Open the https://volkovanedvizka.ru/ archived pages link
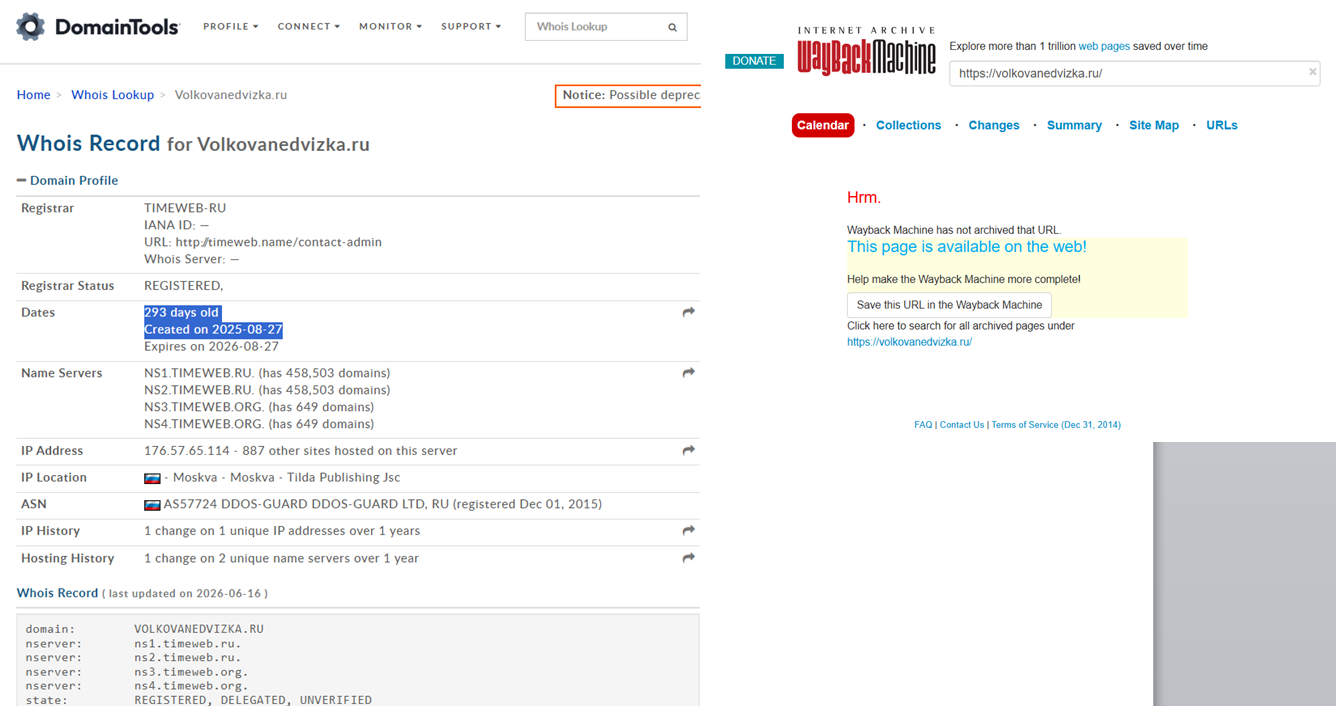1336x706 pixels. click(x=909, y=342)
